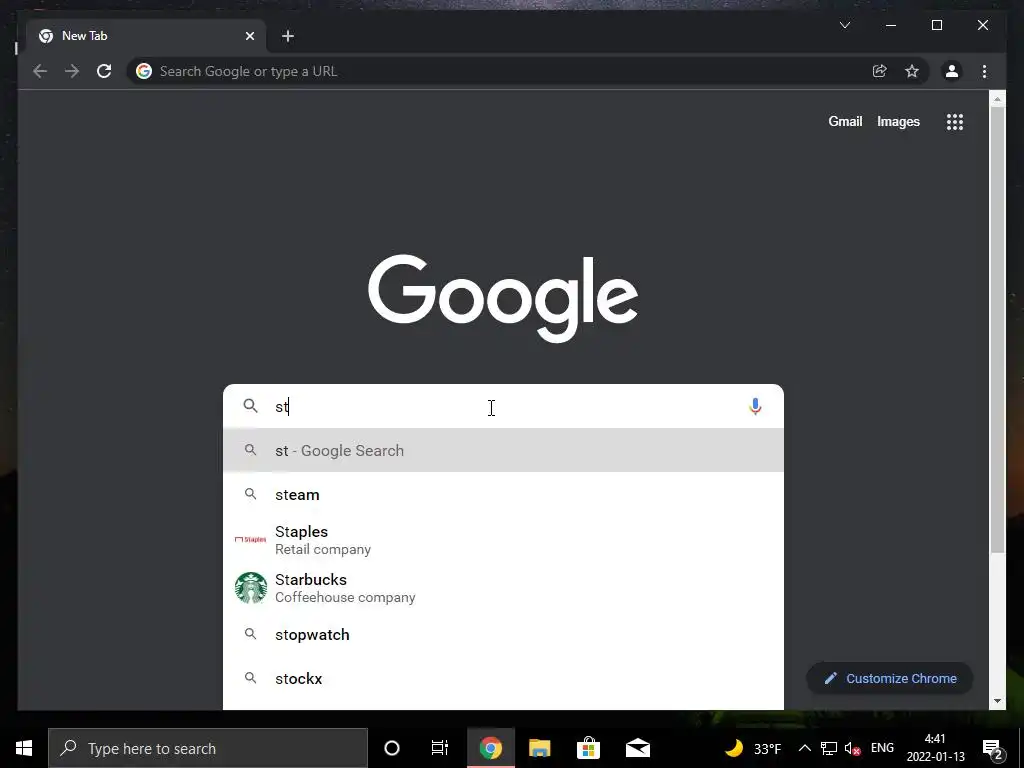Click the back navigation arrow

click(x=40, y=71)
